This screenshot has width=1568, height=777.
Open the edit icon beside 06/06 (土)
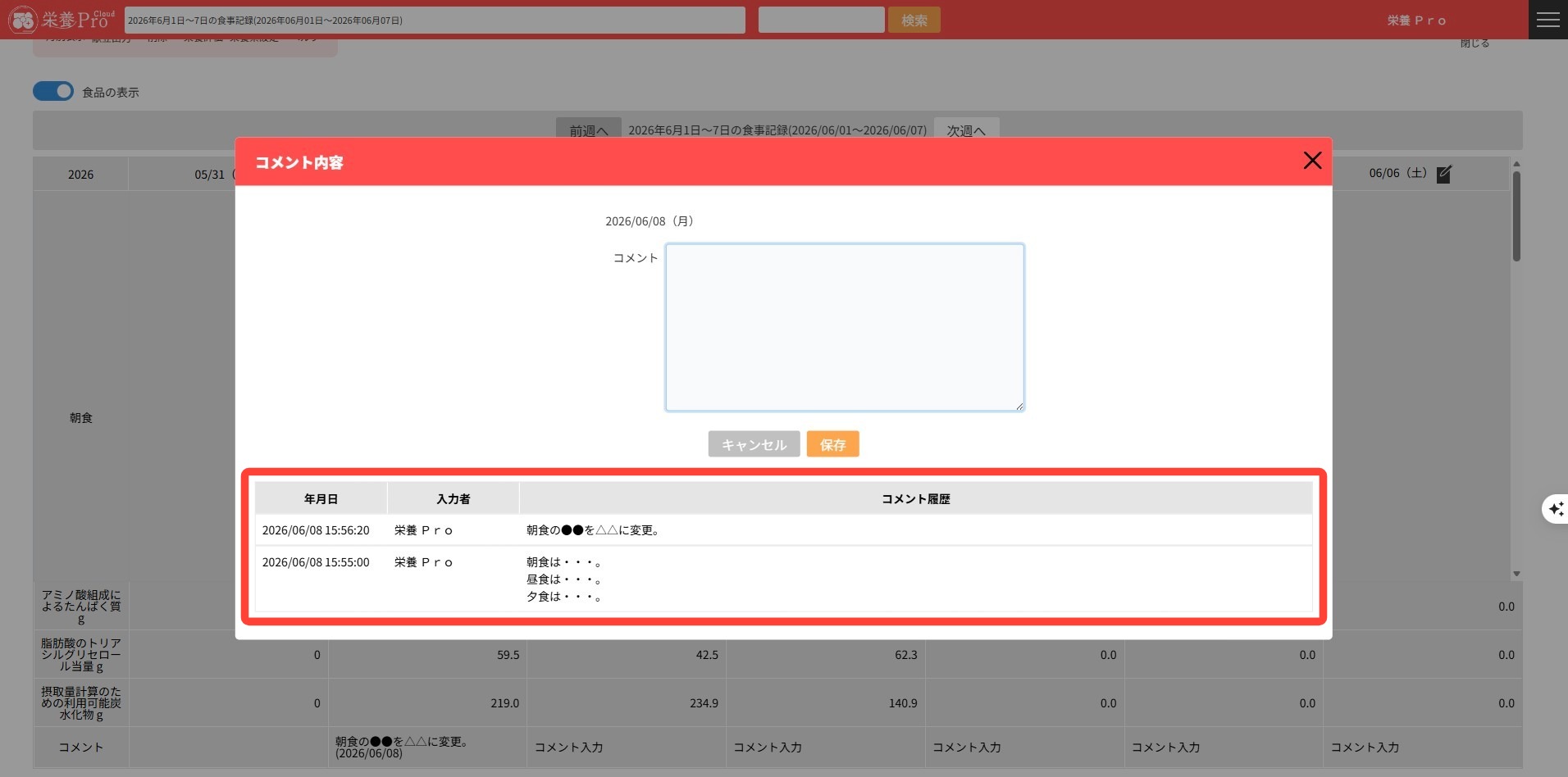click(1444, 174)
